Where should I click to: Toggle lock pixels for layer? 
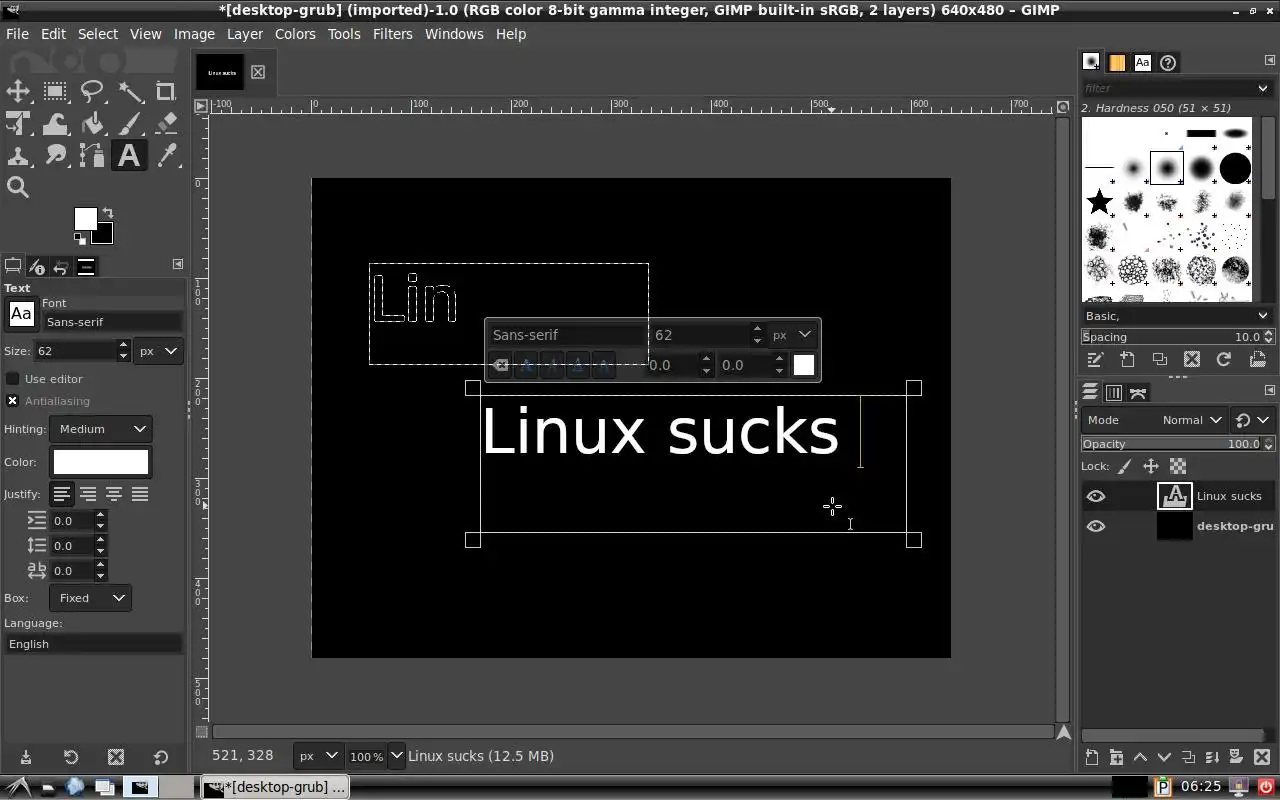click(x=1125, y=466)
